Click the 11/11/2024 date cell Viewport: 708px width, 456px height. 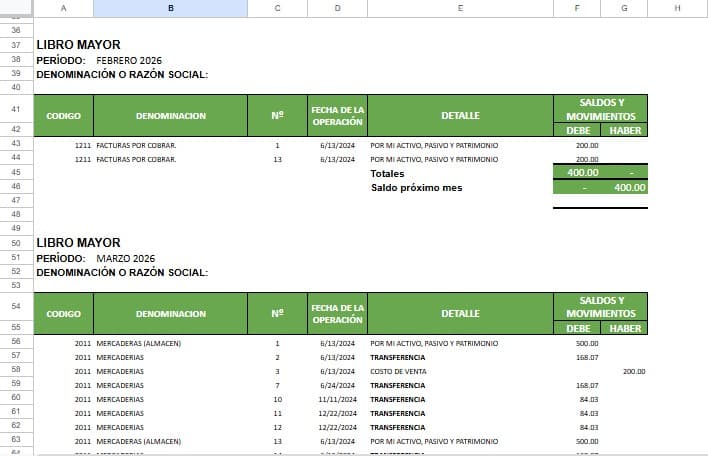(337, 400)
